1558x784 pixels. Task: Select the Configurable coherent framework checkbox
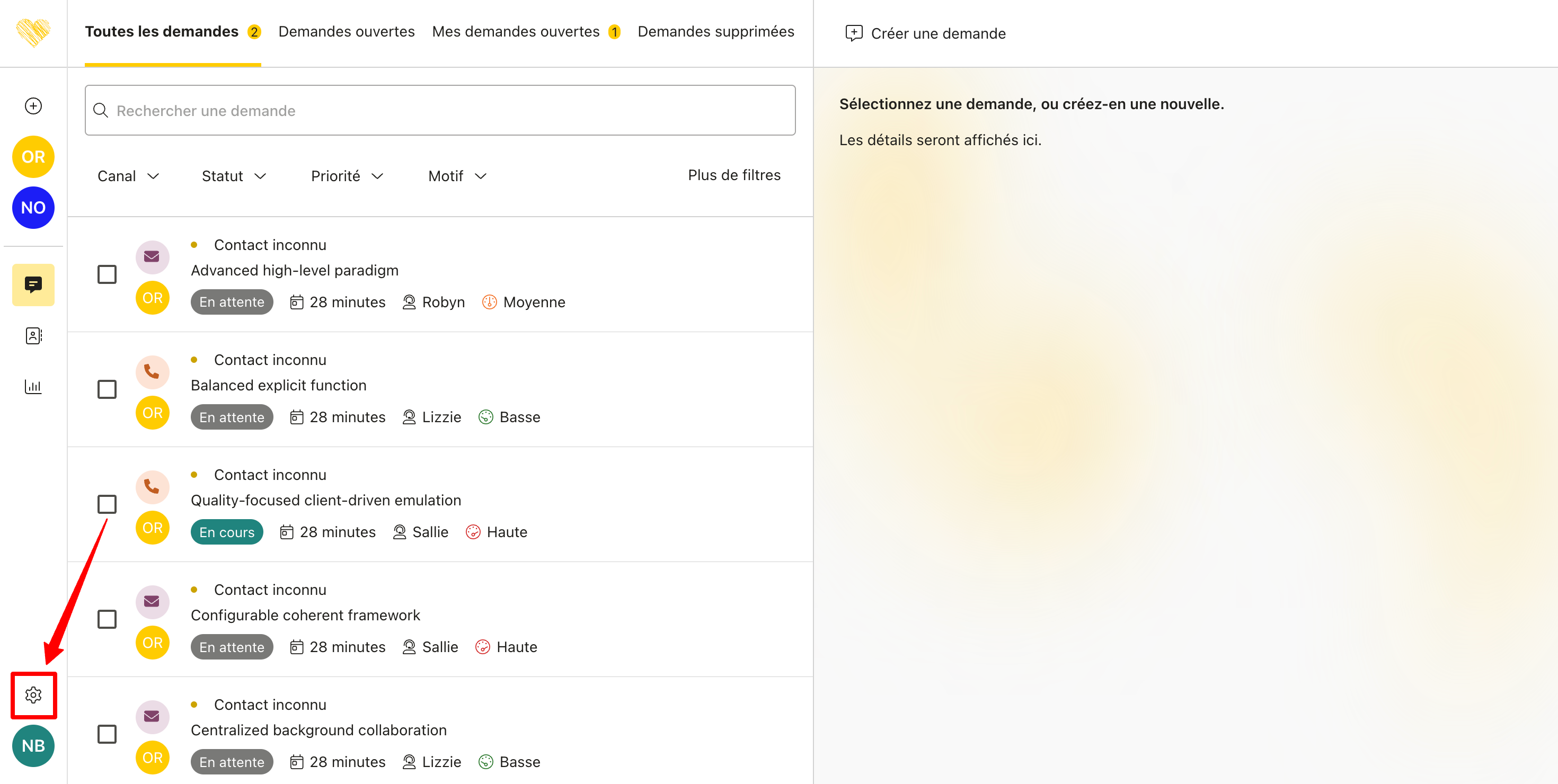pyautogui.click(x=107, y=619)
